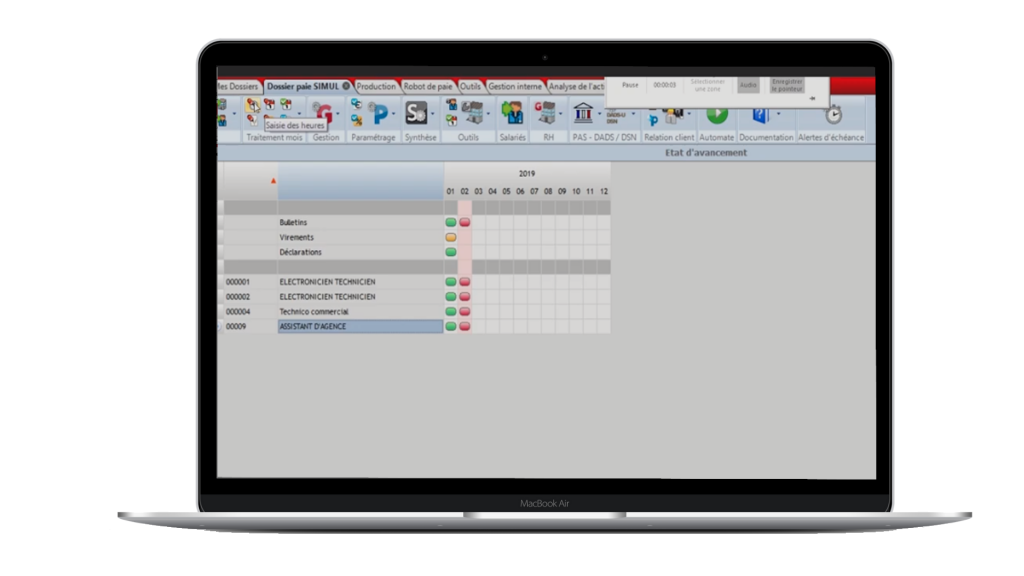Screen dimensions: 1024x576
Task: Select the Bulletins row label
Action: click(293, 223)
